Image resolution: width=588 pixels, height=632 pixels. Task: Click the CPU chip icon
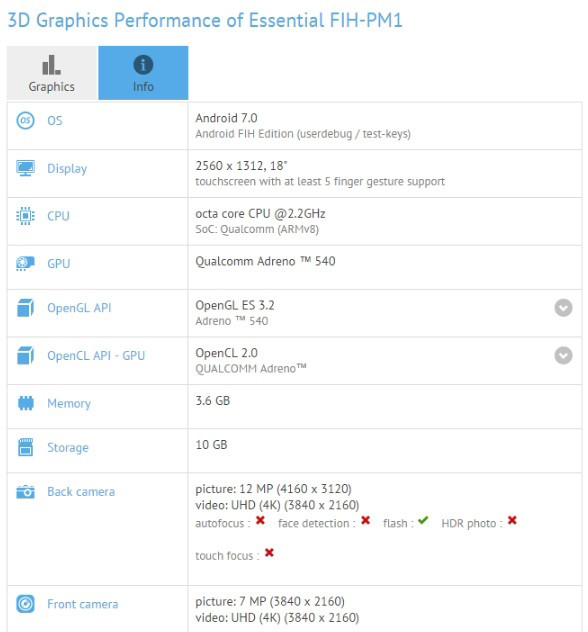point(25,216)
